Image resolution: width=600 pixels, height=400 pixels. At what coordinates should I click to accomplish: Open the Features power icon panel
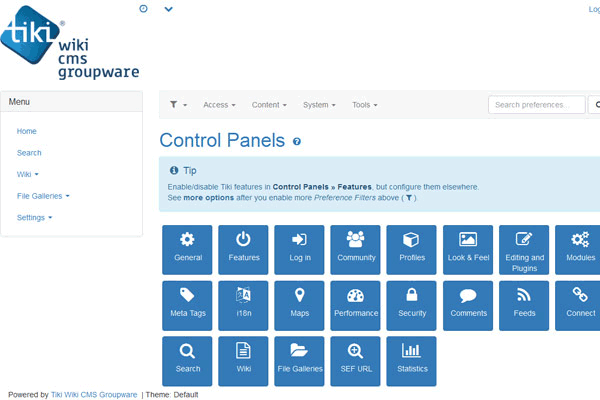pyautogui.click(x=243, y=249)
